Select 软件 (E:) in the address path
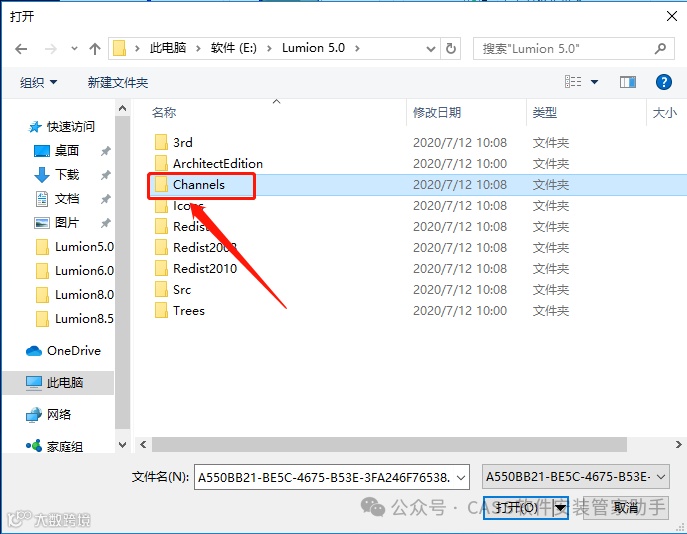Screen dimensions: 687x534 [x=234, y=48]
